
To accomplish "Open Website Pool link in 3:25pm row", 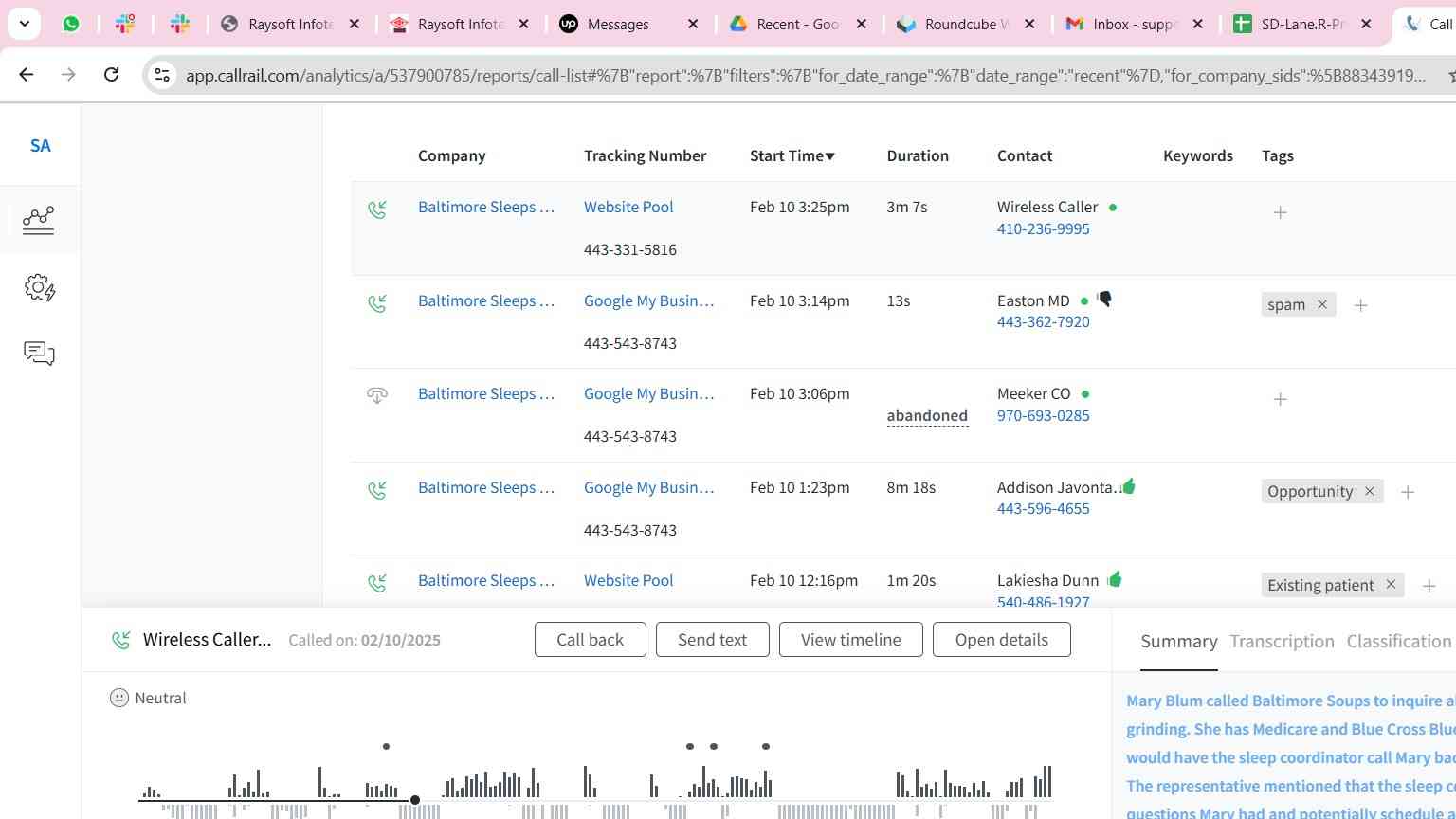I will pos(628,207).
